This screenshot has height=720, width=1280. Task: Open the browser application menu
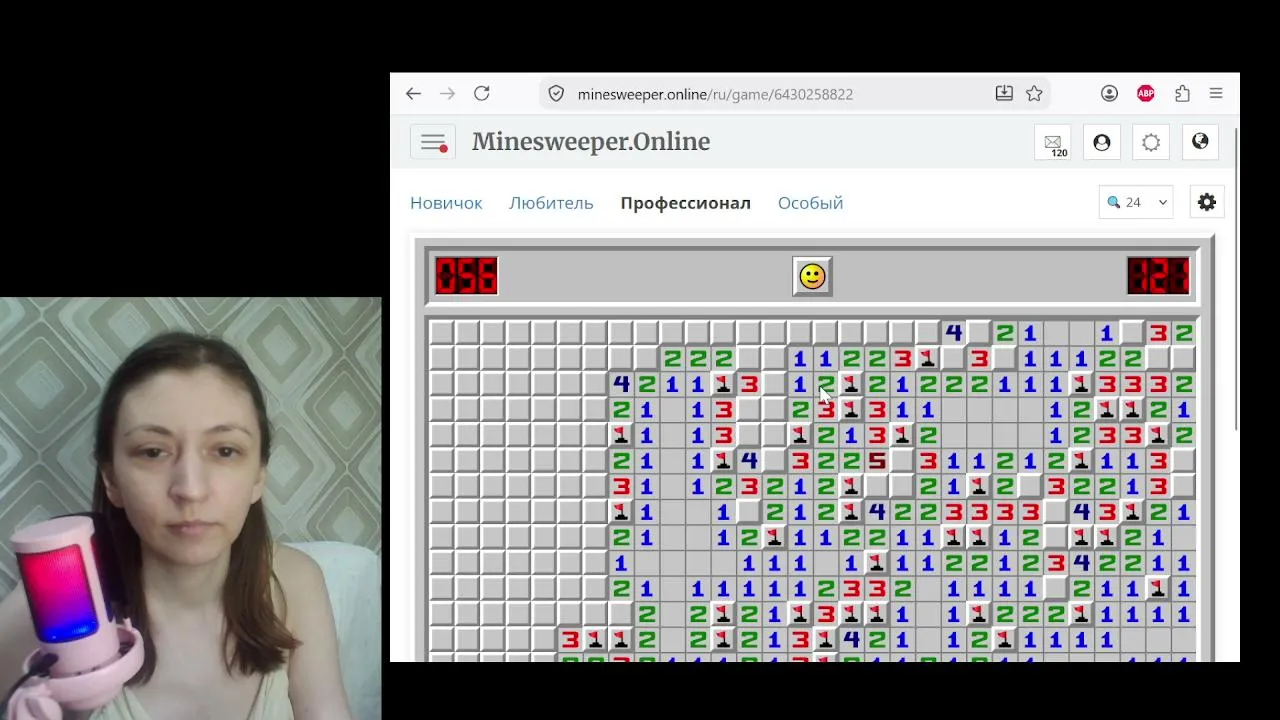click(x=1216, y=94)
